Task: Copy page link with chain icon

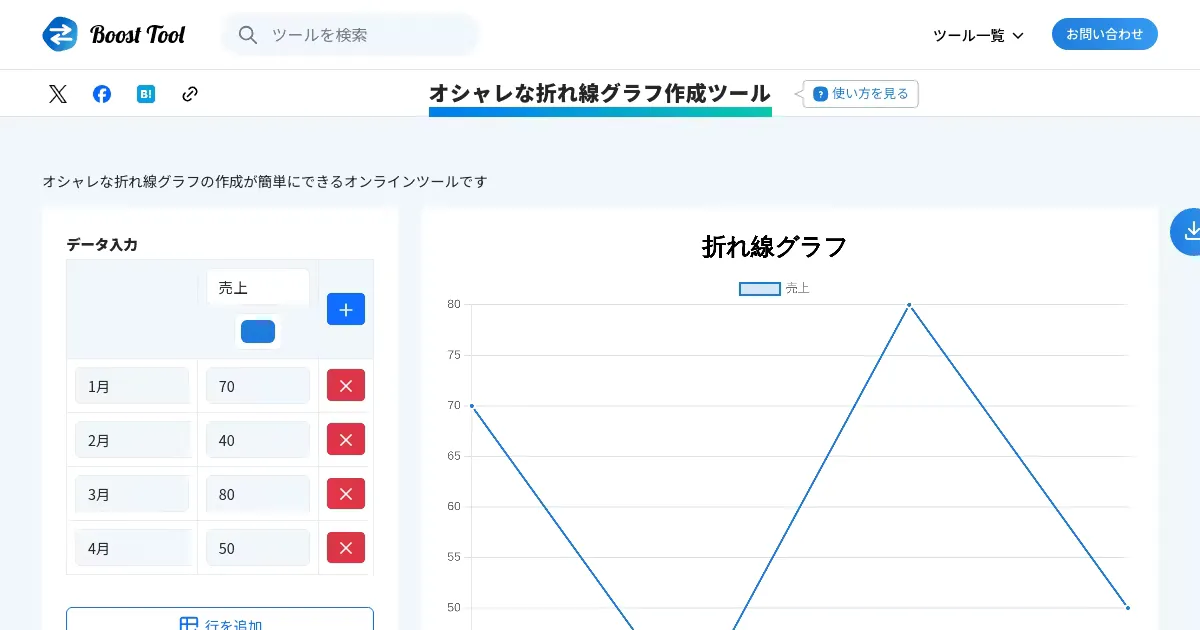Action: pyautogui.click(x=190, y=94)
